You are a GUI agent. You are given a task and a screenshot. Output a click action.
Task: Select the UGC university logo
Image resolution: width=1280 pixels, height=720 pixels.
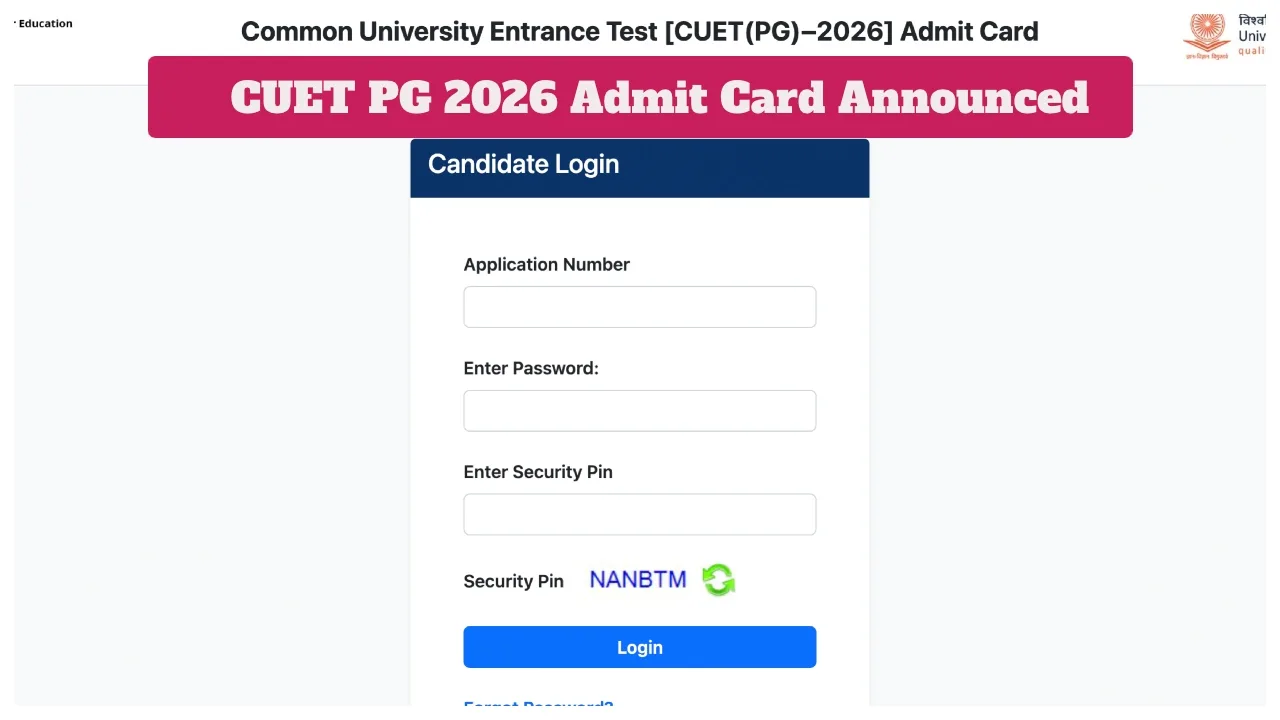[x=1206, y=36]
